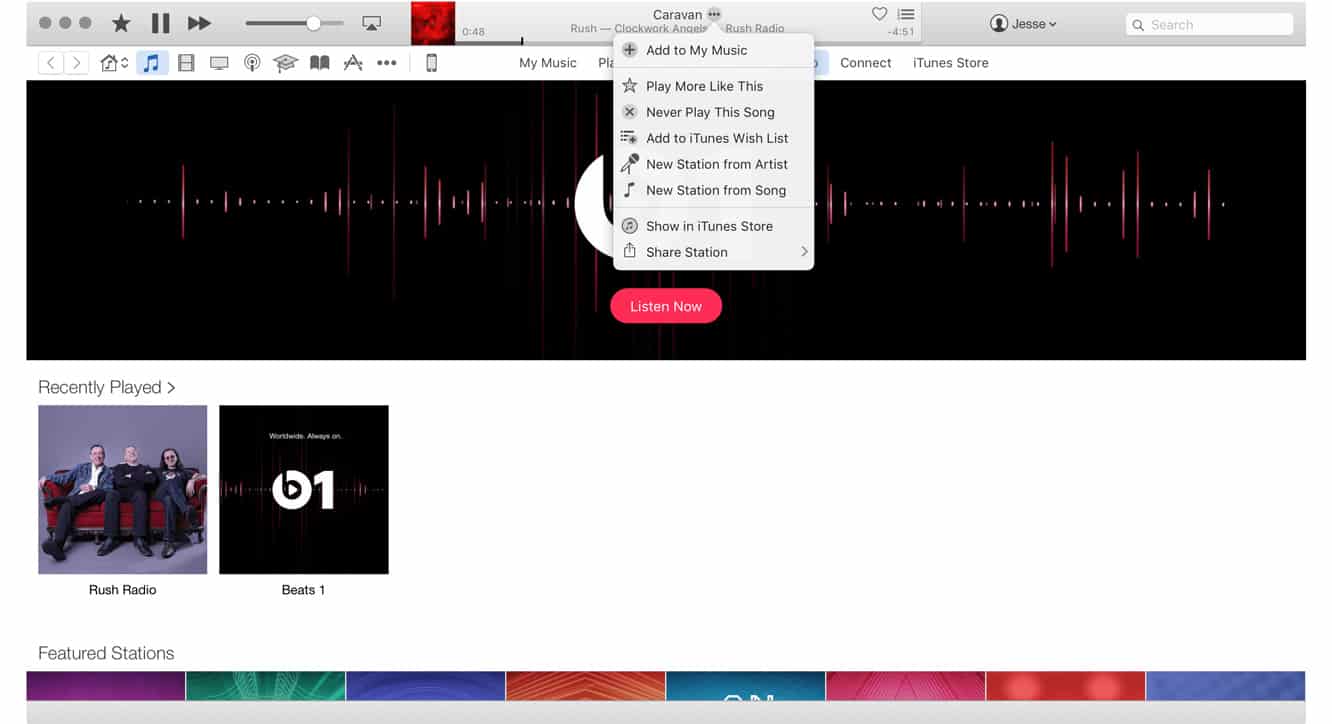Click the Rush Radio label text
This screenshot has height=724, width=1332.
pos(123,590)
